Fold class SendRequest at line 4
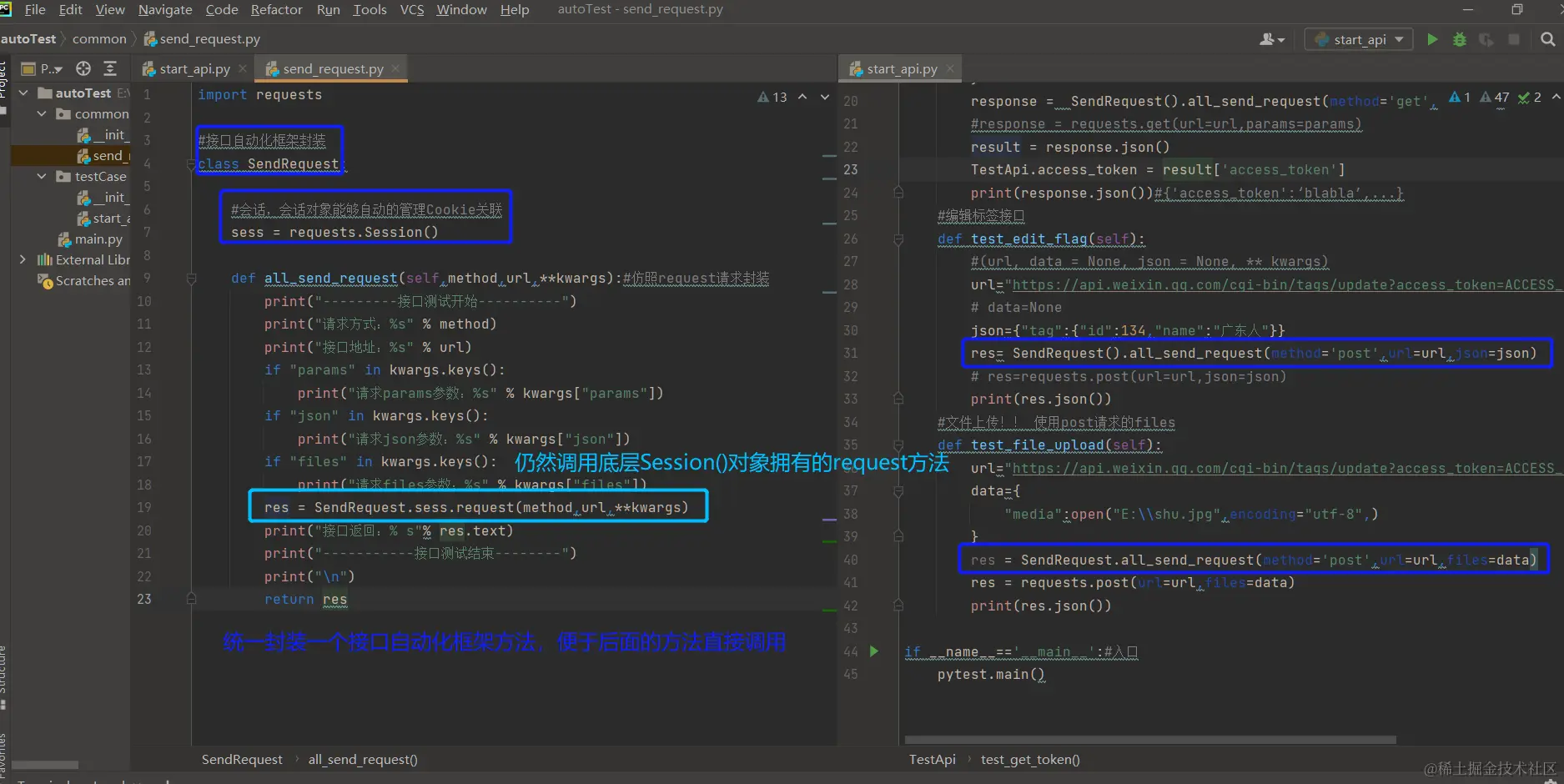 (x=191, y=164)
